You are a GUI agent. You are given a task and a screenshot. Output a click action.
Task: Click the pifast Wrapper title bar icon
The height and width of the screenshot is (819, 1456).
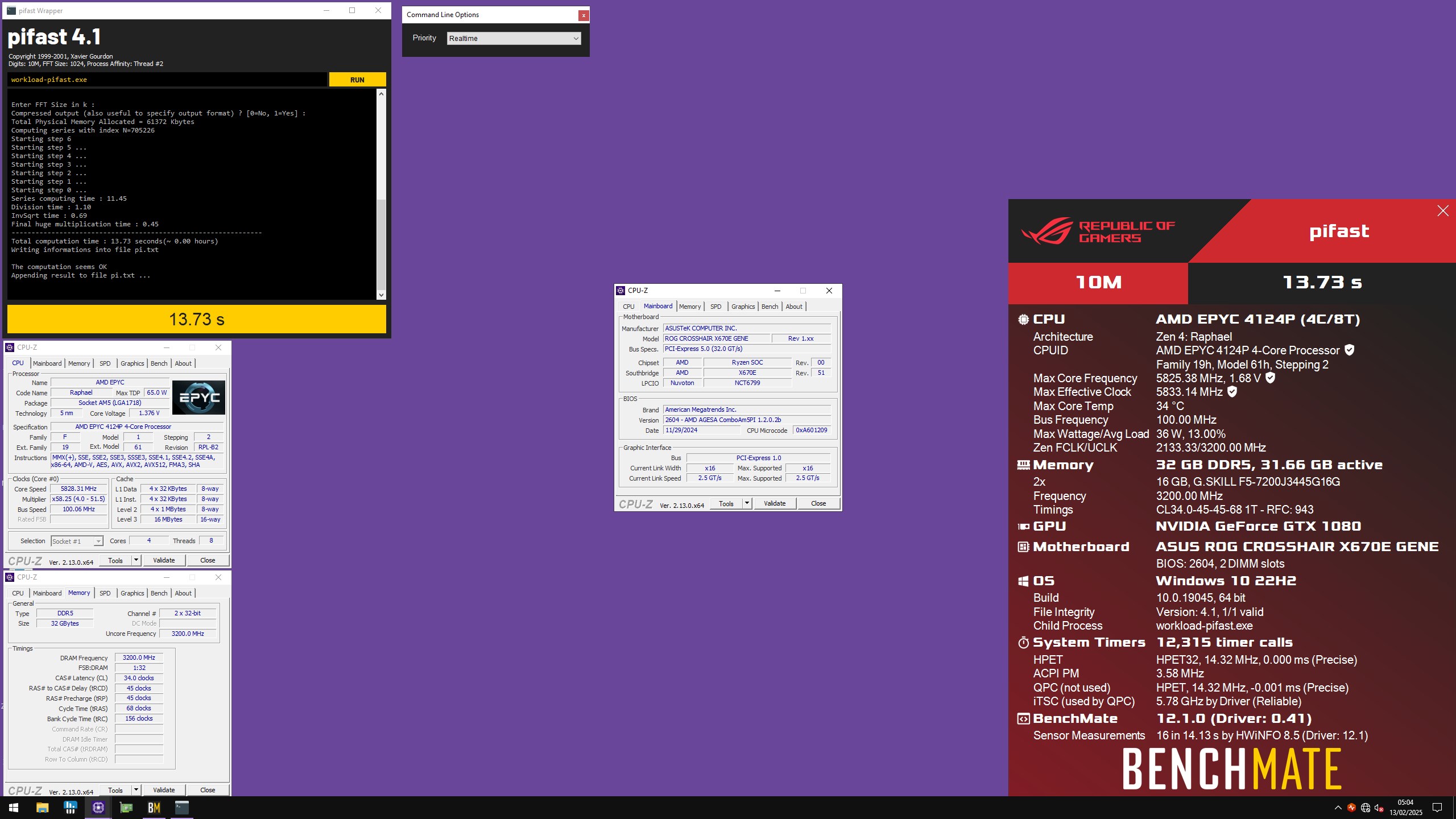tap(11, 10)
